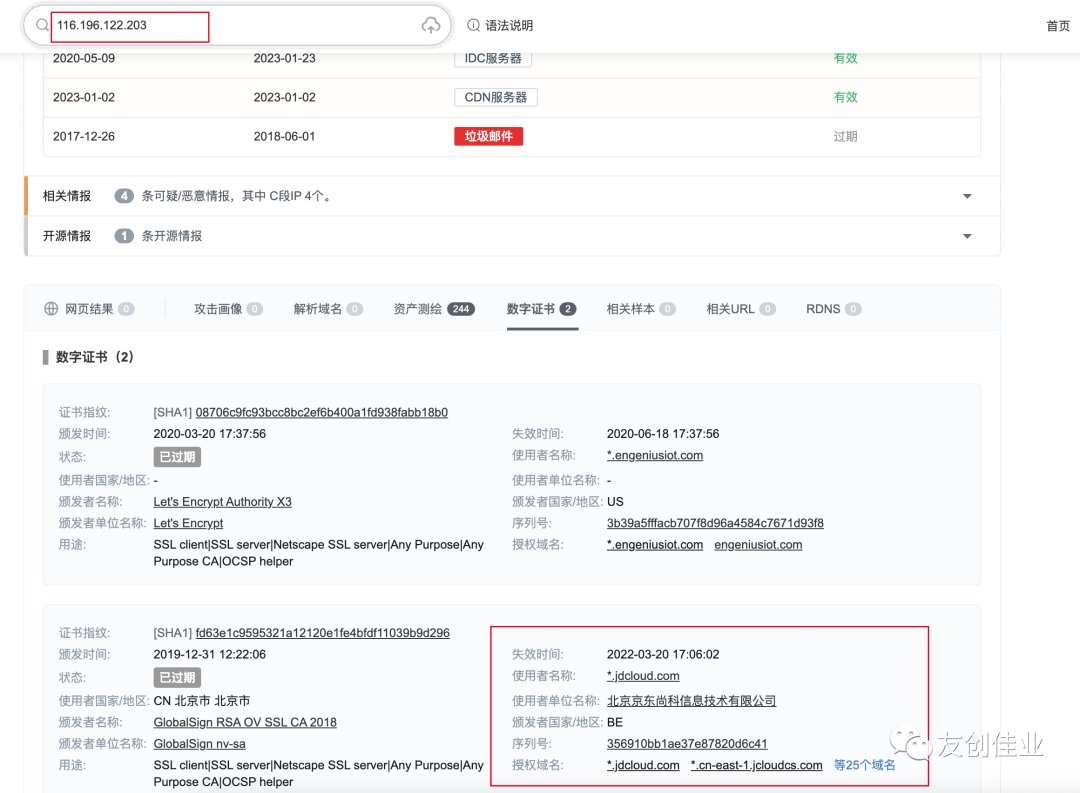Viewport: 1080px width, 793px height.
Task: Click the globe icon beside 网页结果
Action: 51,309
